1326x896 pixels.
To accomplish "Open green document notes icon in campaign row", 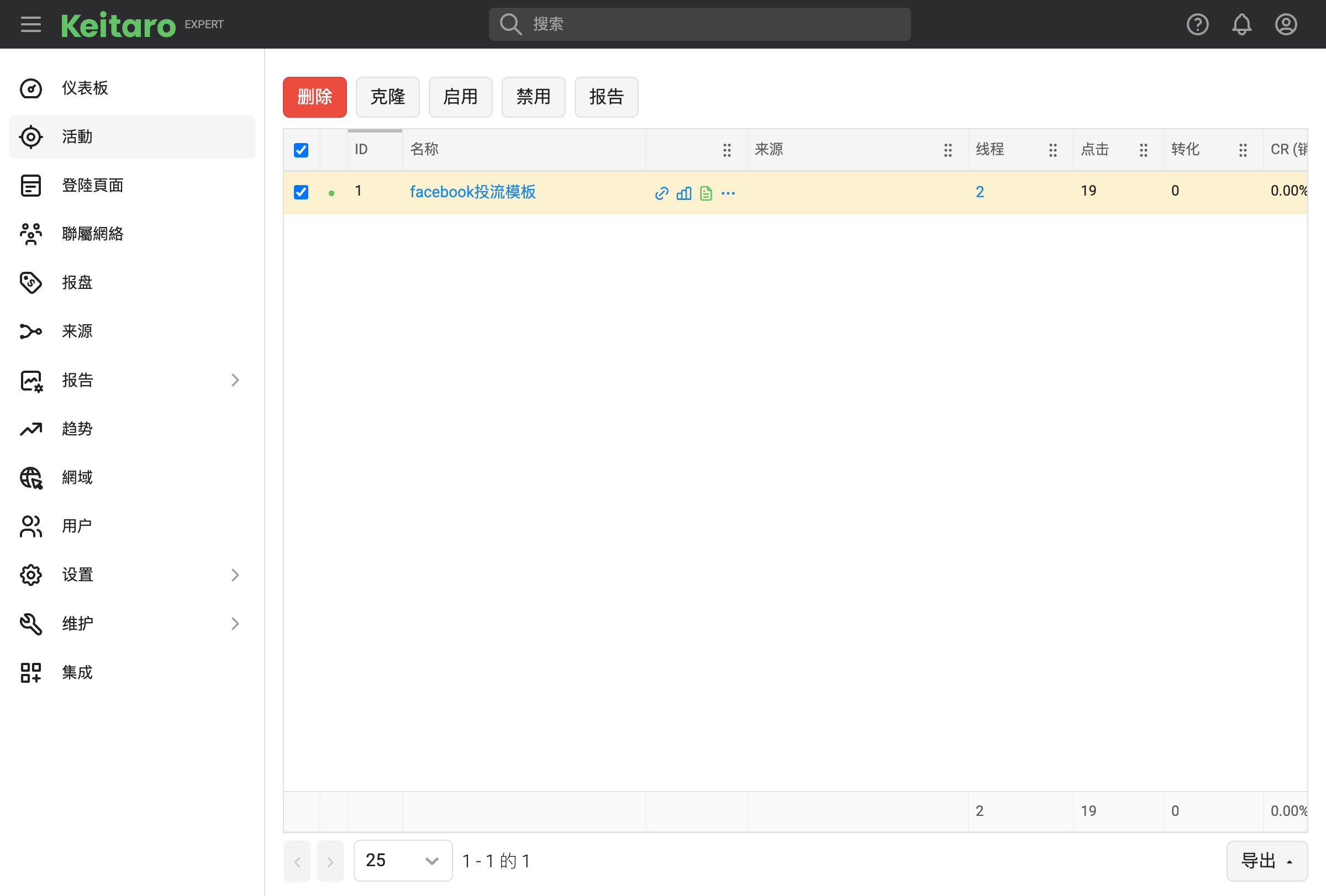I will pos(706,193).
